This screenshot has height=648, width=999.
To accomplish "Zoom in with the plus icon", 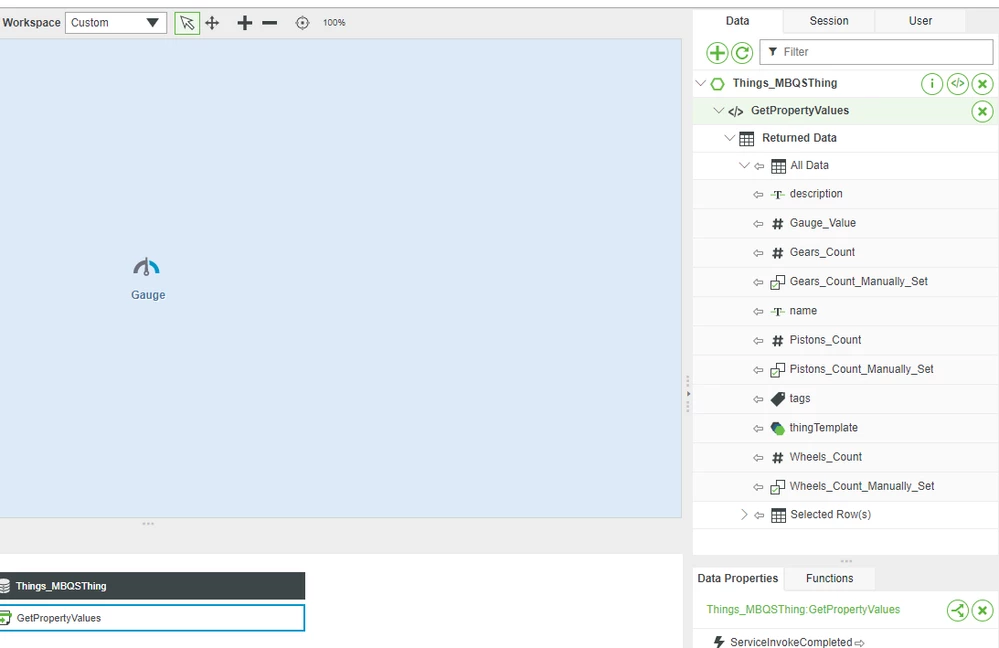I will point(245,23).
